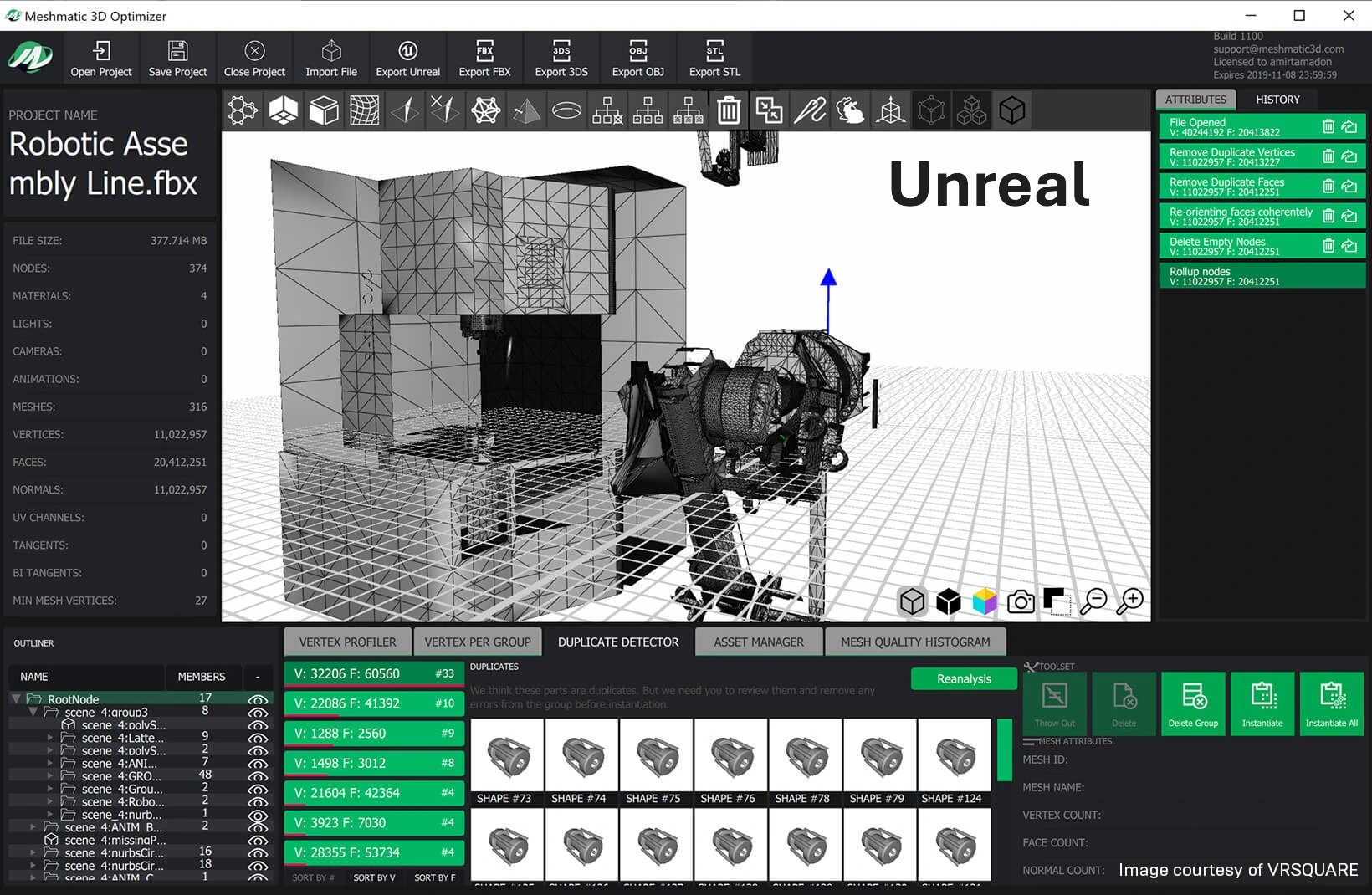Click the rabbit icon in viewport toolbar
1372x895 pixels.
[x=850, y=110]
